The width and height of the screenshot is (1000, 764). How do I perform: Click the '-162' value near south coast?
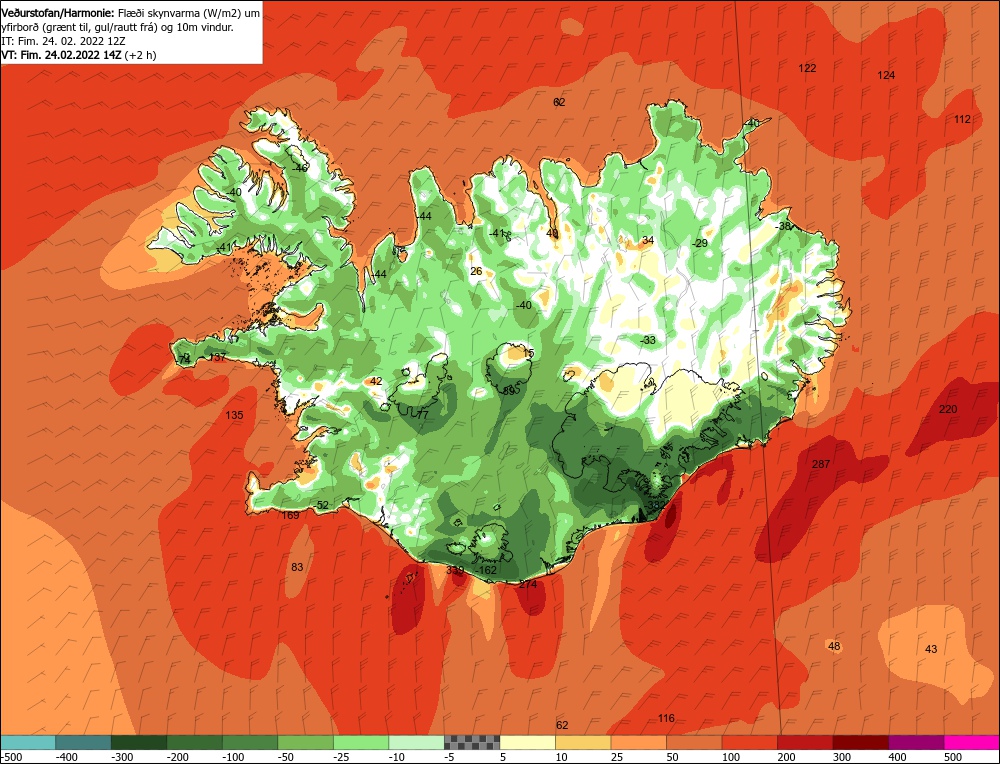487,570
